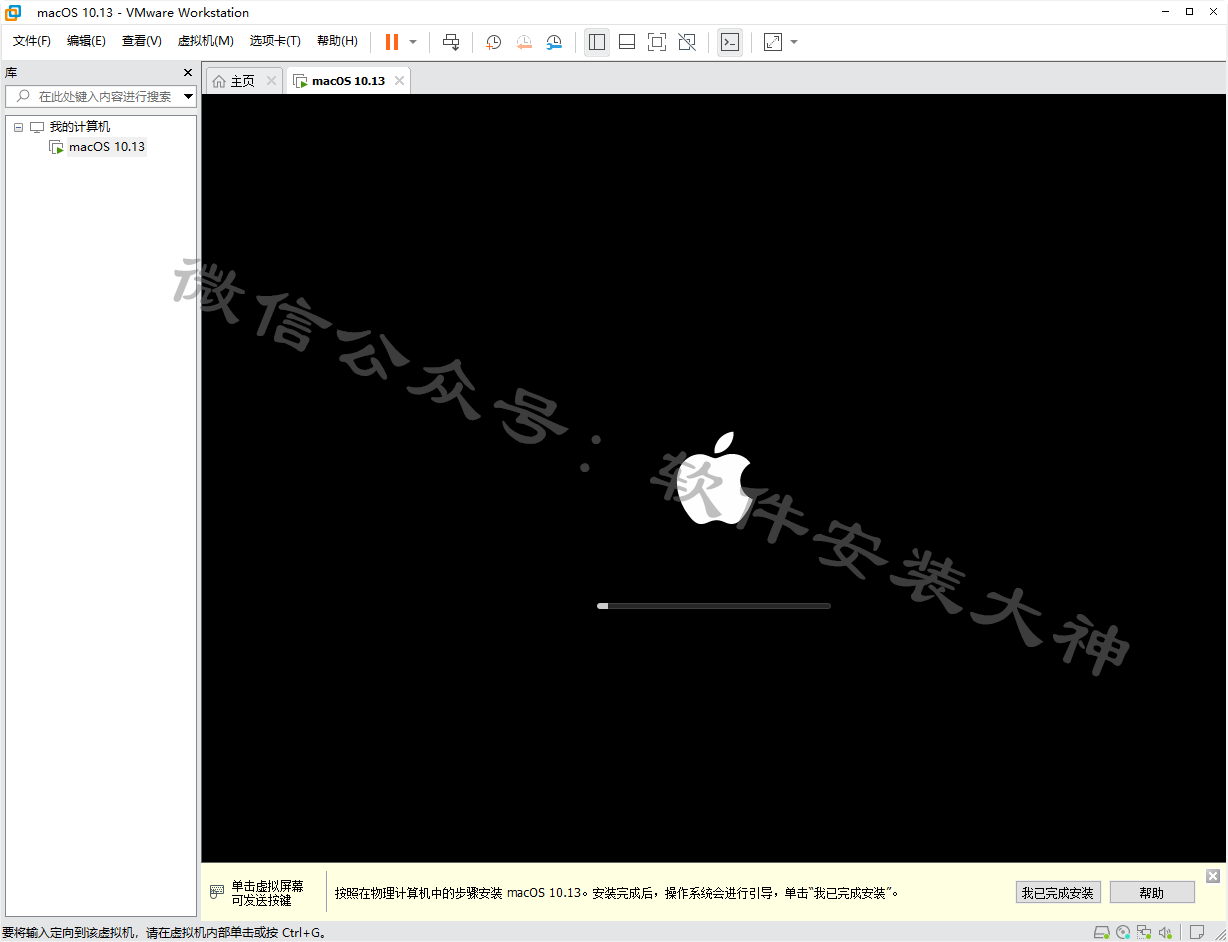Click the search magnifier icon in library
1228x942 pixels.
[x=24, y=97]
